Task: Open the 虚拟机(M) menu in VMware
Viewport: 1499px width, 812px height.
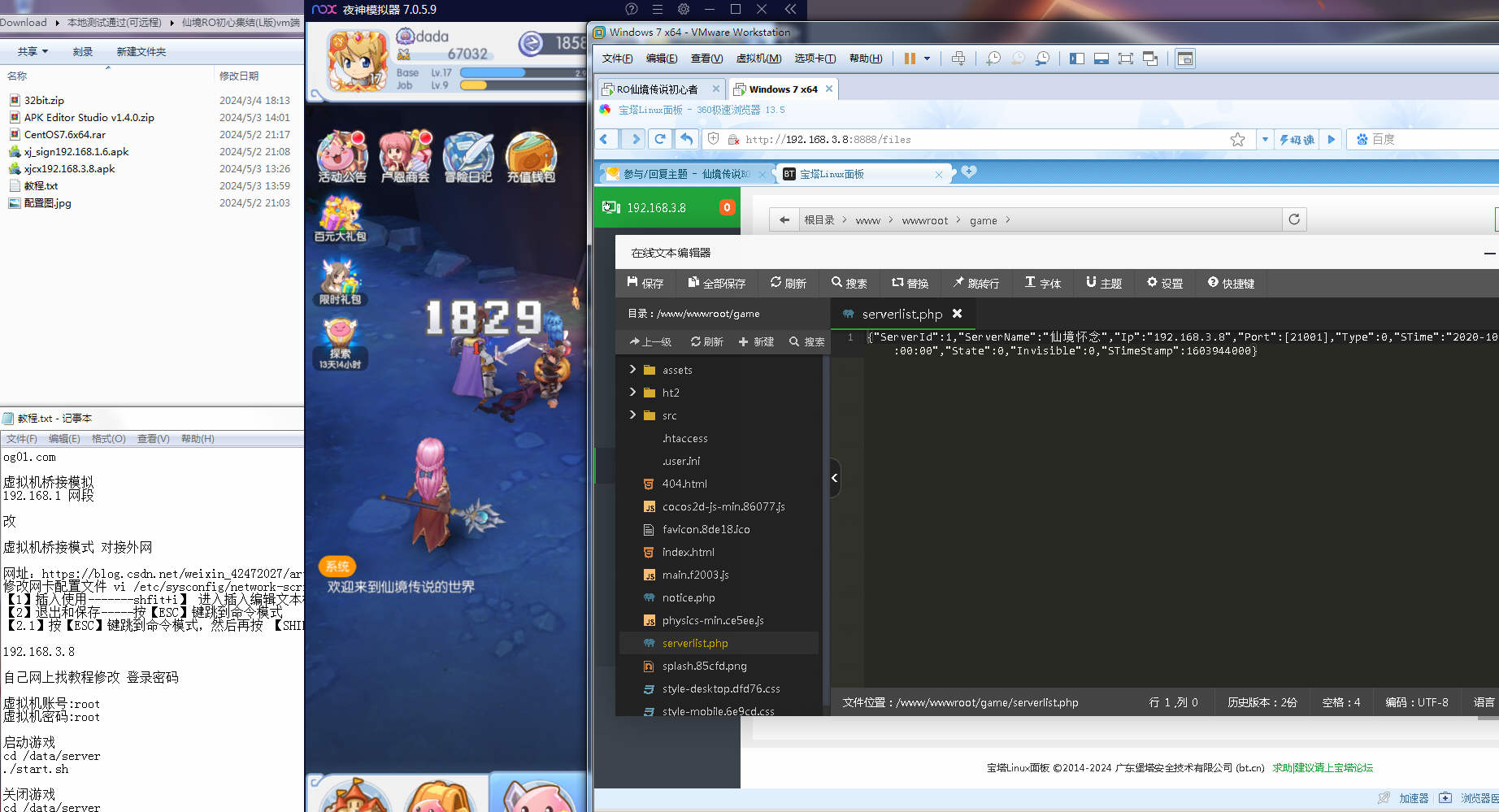Action: pos(758,59)
